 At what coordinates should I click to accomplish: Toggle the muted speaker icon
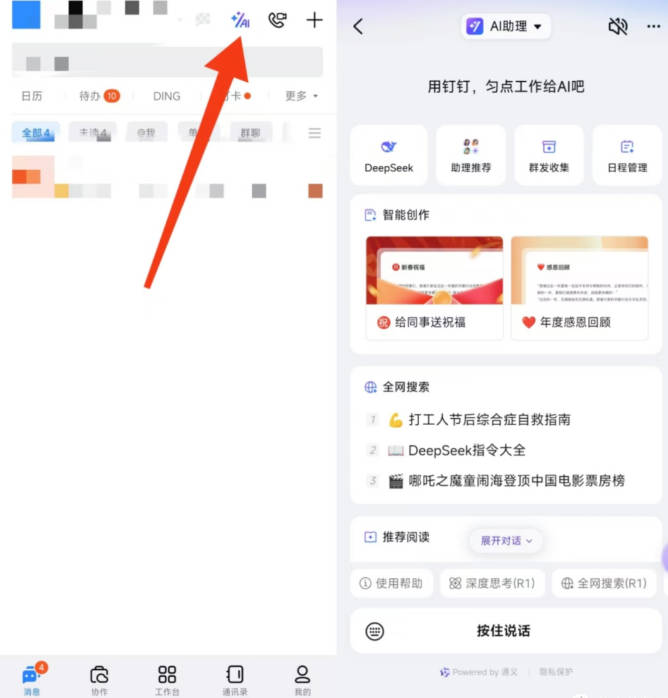(618, 27)
